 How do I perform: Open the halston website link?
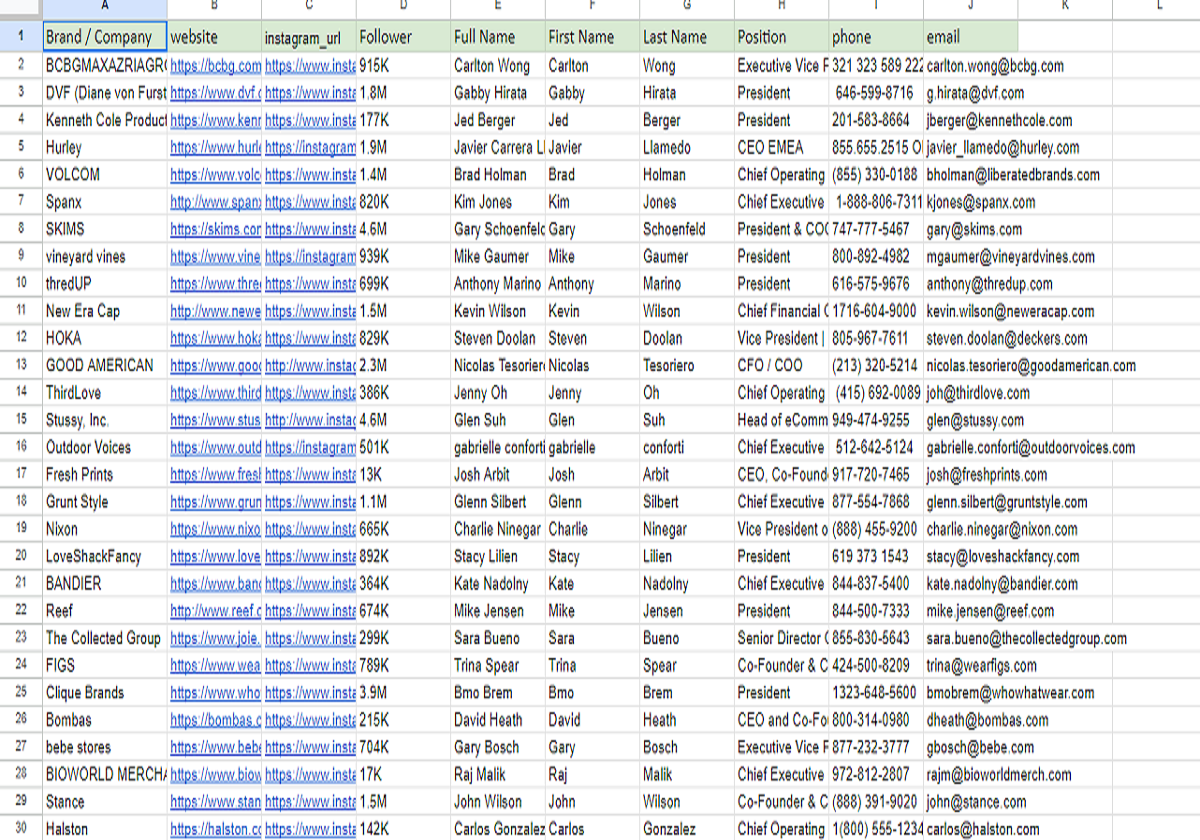click(x=216, y=829)
